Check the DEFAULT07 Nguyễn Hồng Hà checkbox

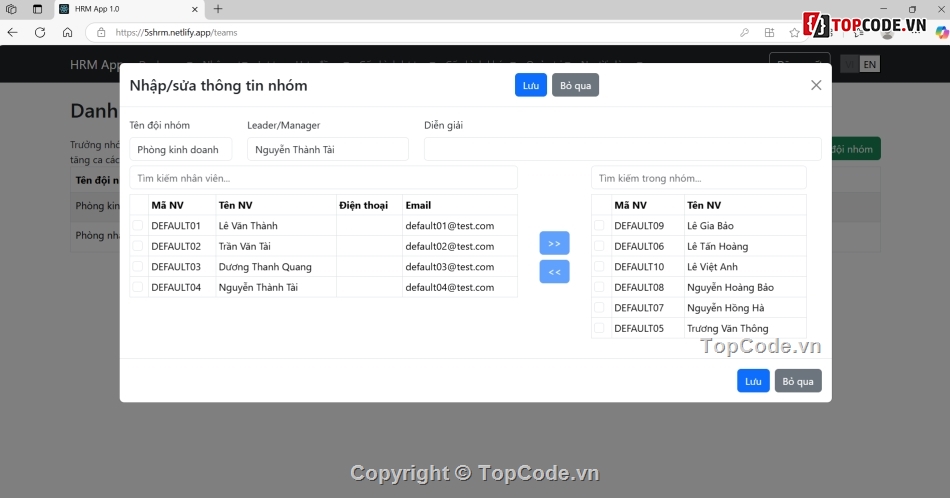599,308
